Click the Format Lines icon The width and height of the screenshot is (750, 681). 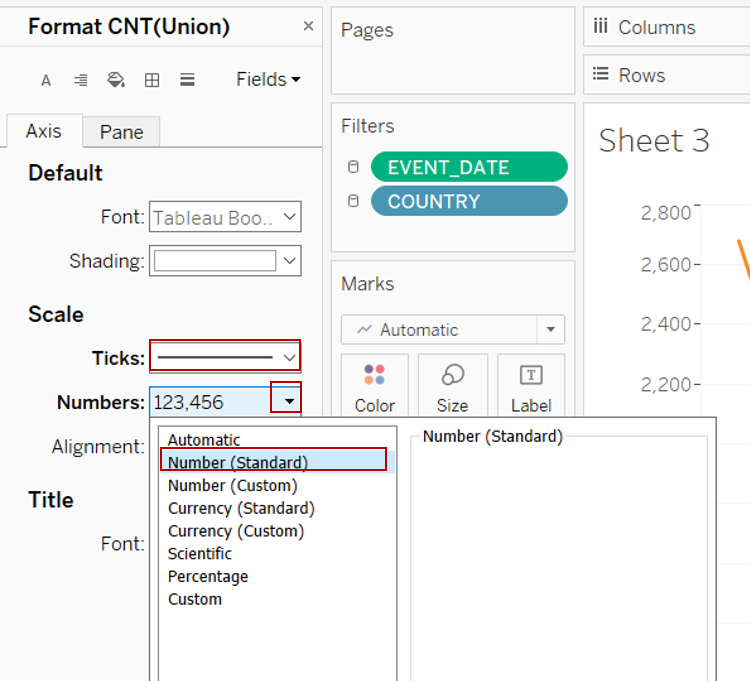click(x=187, y=80)
